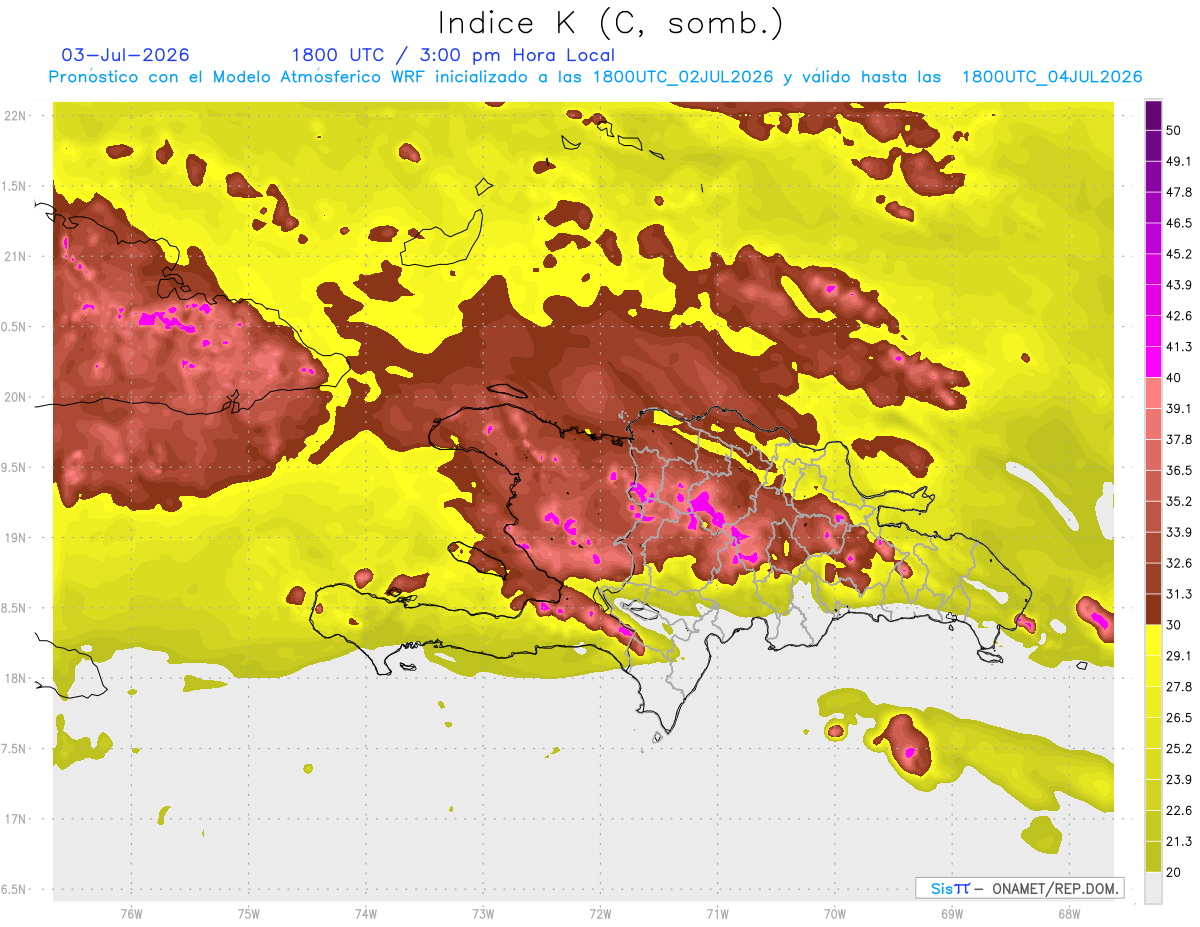Viewport: 1200px width, 927px height.
Task: Click the 18N latitude label
Action: point(17,678)
